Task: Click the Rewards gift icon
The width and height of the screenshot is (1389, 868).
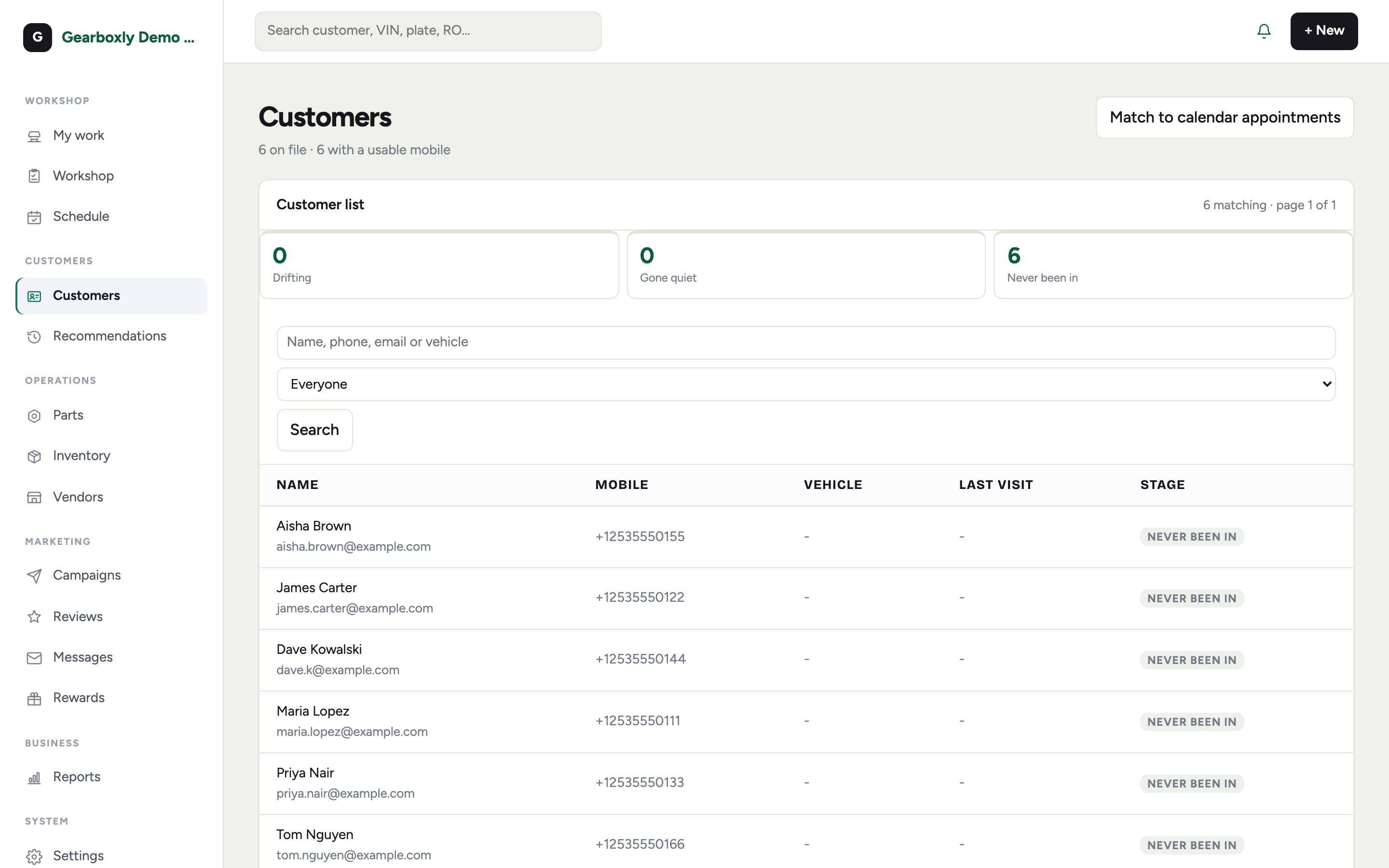Action: (x=34, y=698)
